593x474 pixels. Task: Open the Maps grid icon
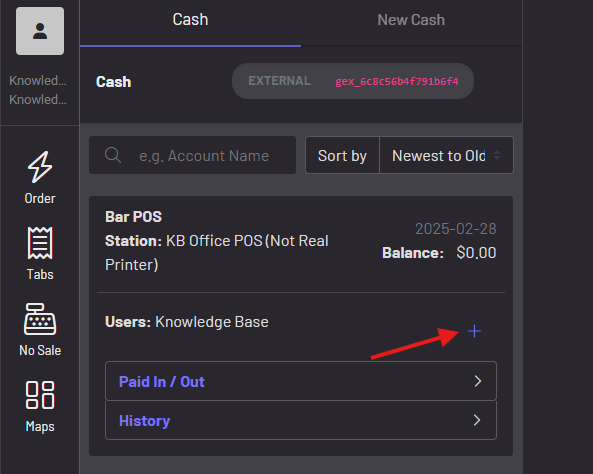pos(40,395)
